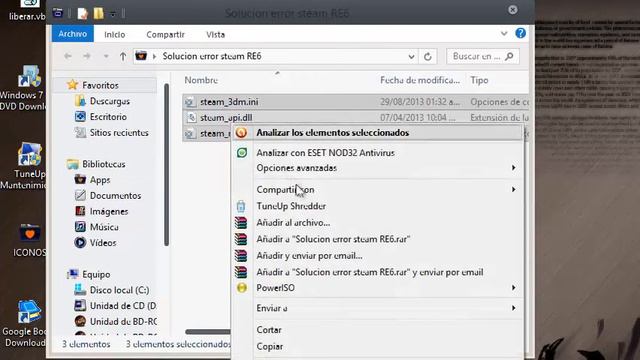Click the blue help question icon
The width and height of the screenshot is (640, 360).
(x=520, y=33)
